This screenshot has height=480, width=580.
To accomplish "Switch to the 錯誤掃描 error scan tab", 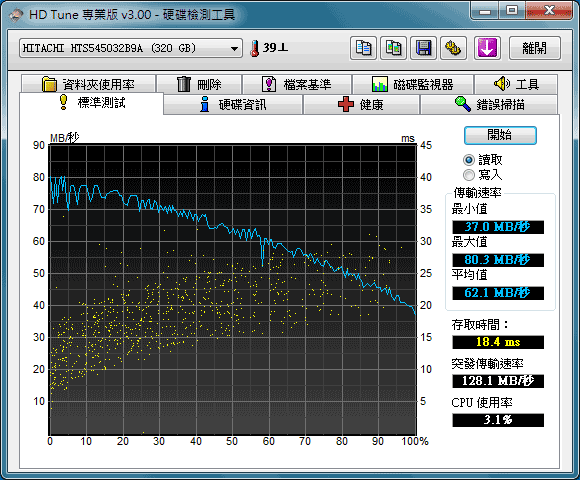I will [489, 104].
